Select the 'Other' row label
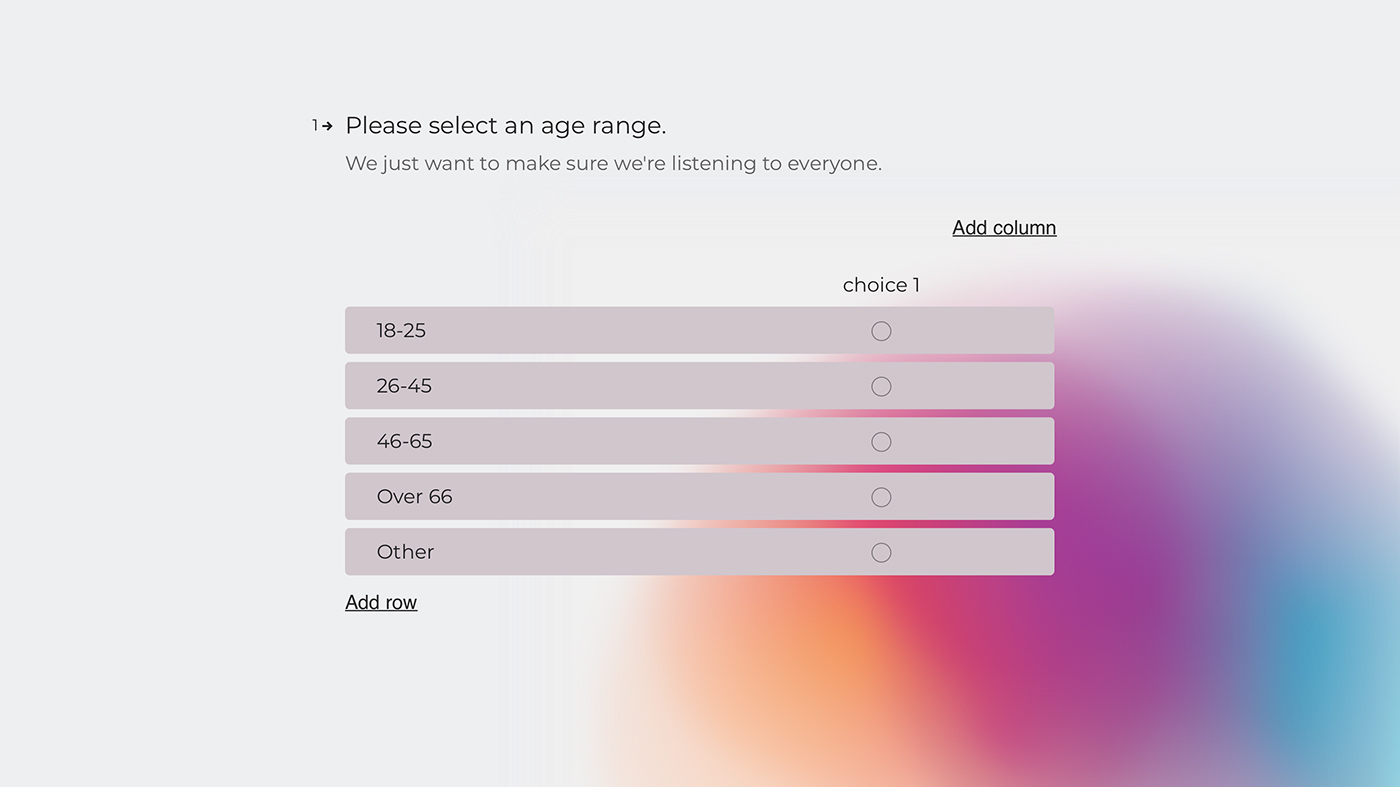Viewport: 1400px width, 787px height. point(404,551)
